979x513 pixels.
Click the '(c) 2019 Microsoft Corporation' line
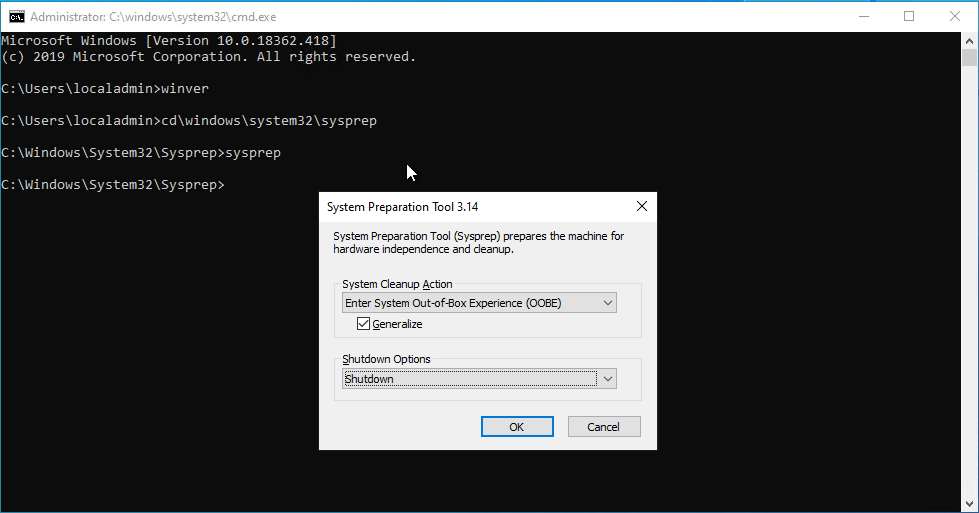(209, 57)
